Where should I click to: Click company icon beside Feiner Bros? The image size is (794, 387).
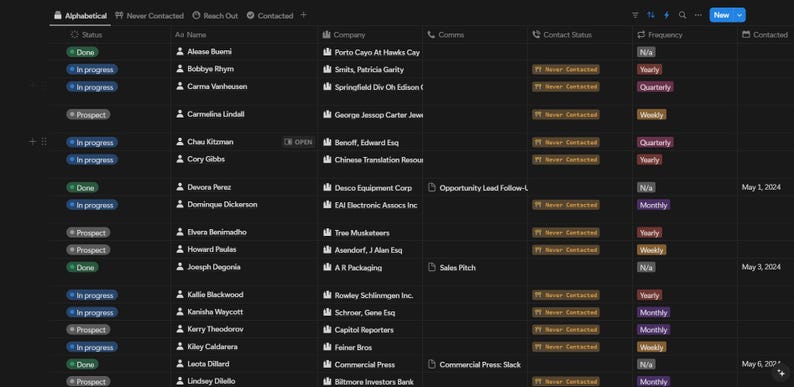point(327,347)
